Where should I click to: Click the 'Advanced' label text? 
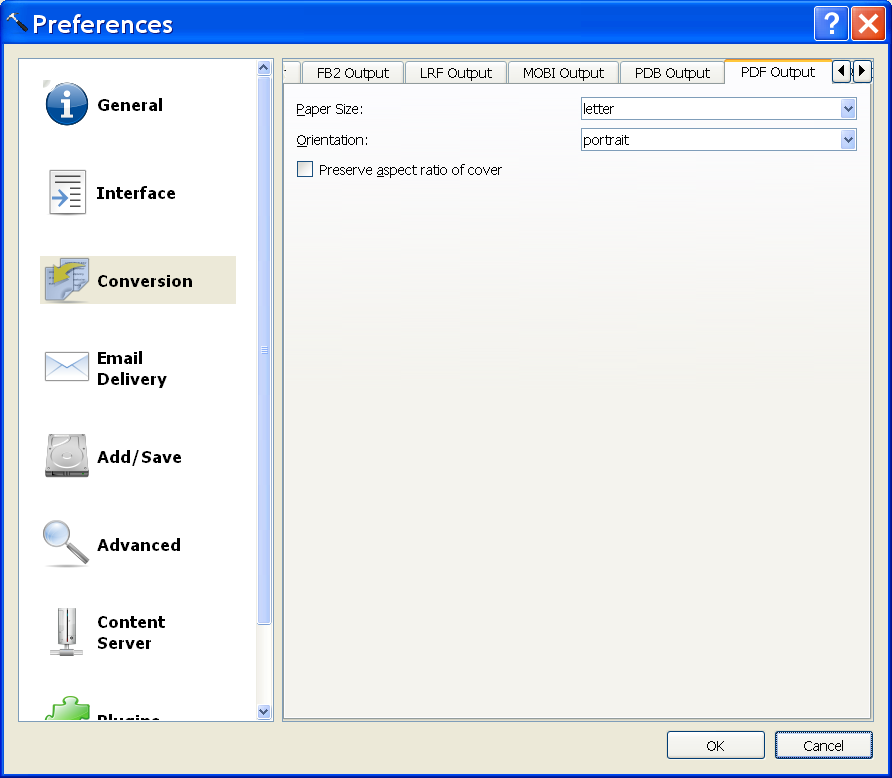point(139,545)
